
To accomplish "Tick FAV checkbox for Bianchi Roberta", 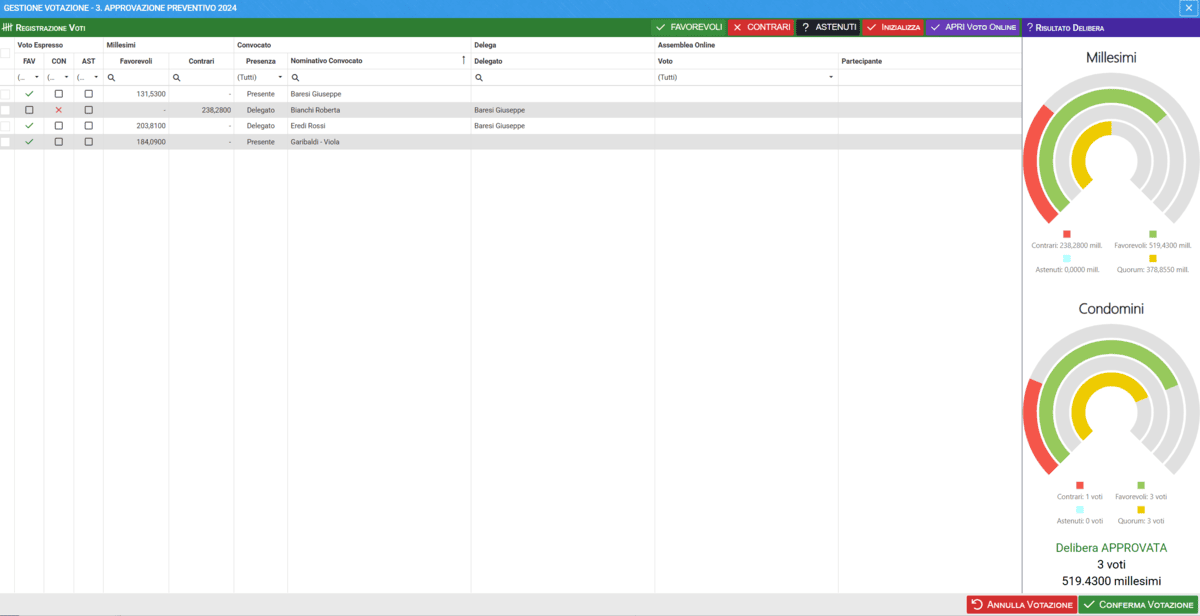I will [29, 110].
